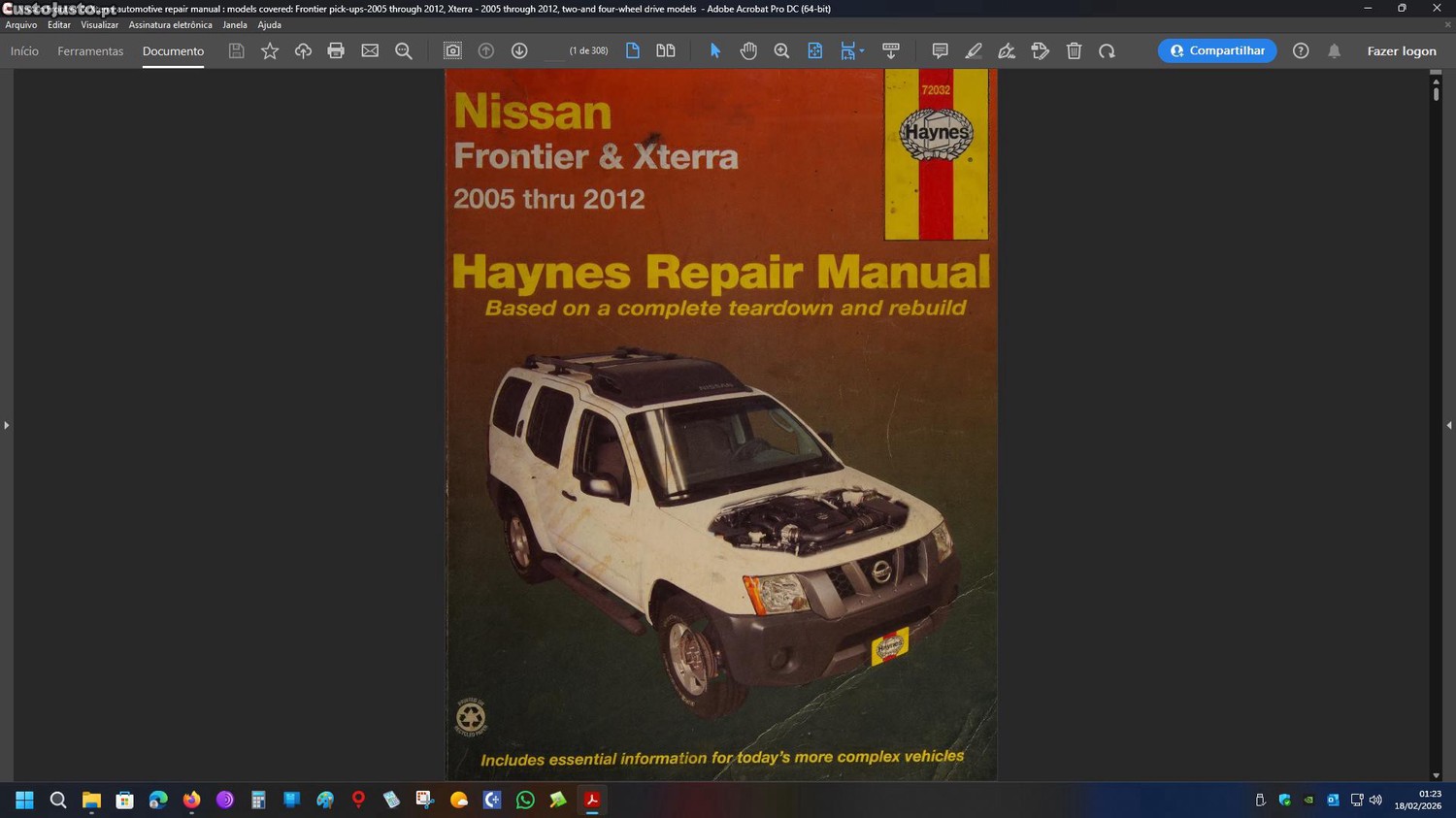Add a star bookmark to document
Viewport: 1456px width, 818px height.
[270, 50]
